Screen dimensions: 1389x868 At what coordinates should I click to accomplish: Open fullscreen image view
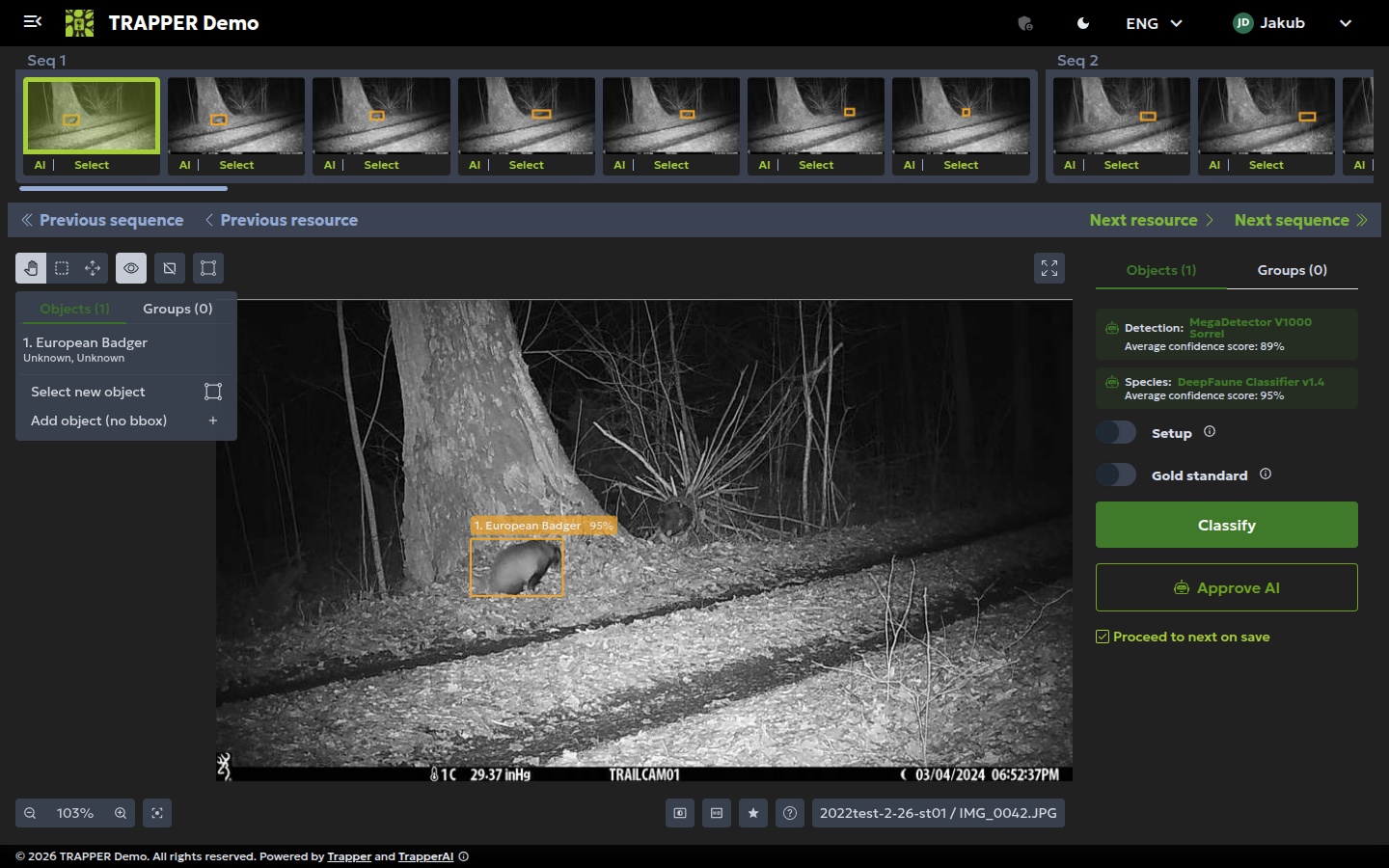(x=1049, y=268)
